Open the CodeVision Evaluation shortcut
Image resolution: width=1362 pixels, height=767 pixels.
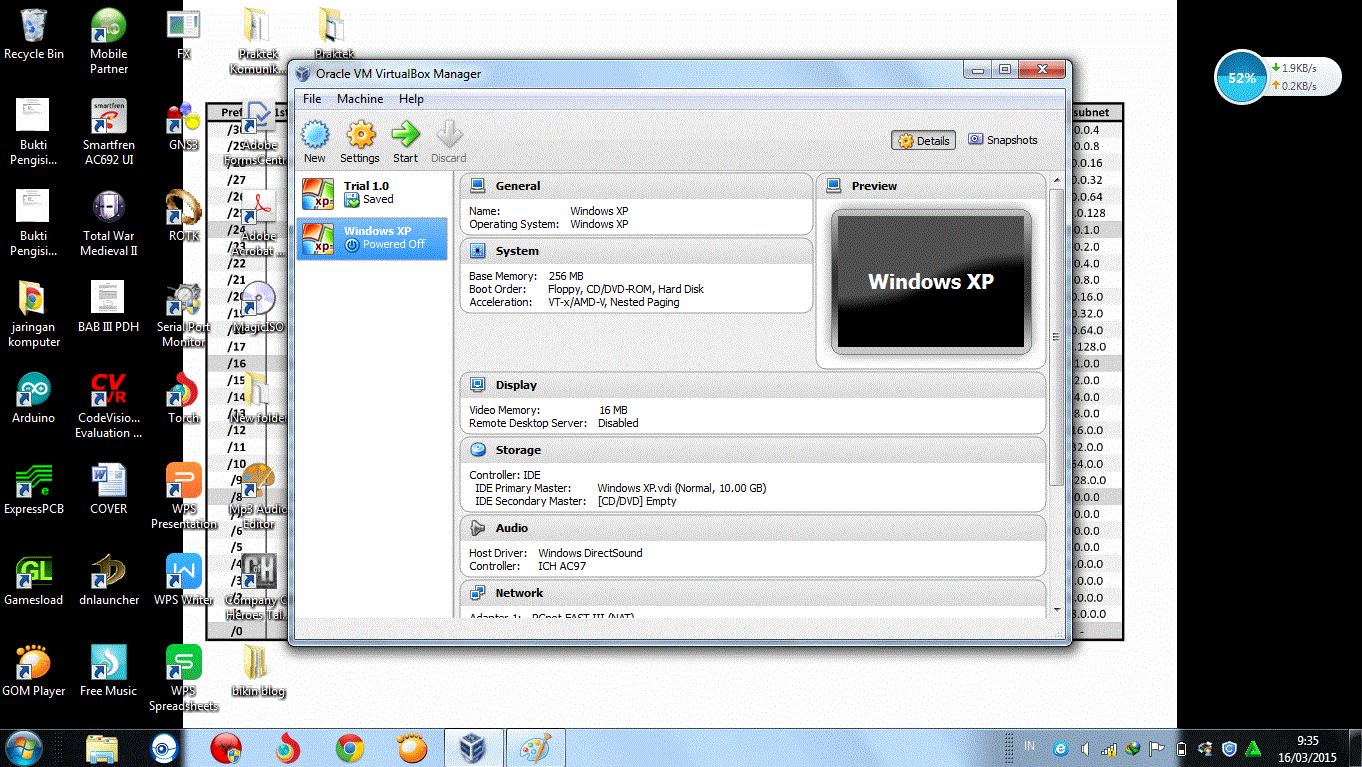point(108,405)
